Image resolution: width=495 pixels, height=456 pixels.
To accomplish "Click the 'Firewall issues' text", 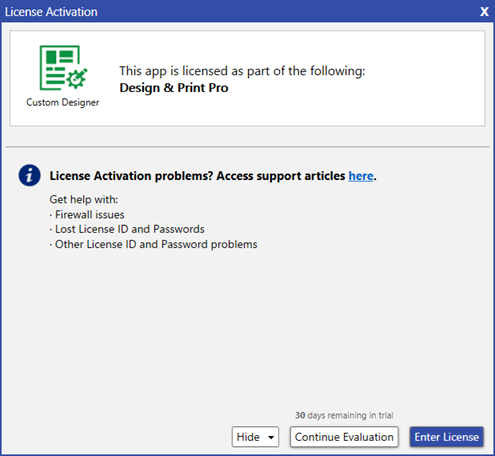I will click(90, 215).
